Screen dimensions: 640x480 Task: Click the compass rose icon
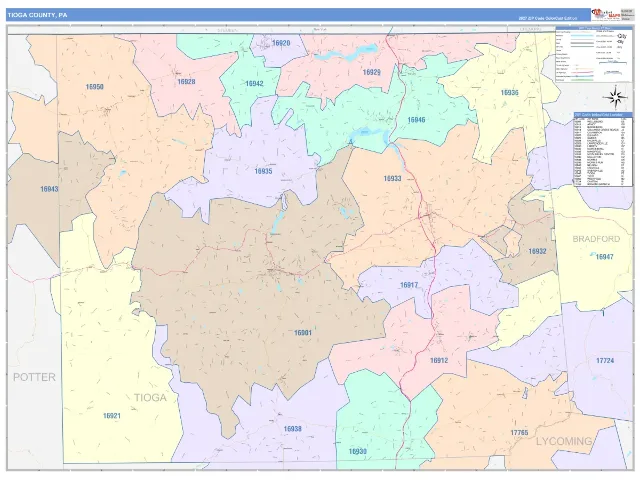[617, 97]
